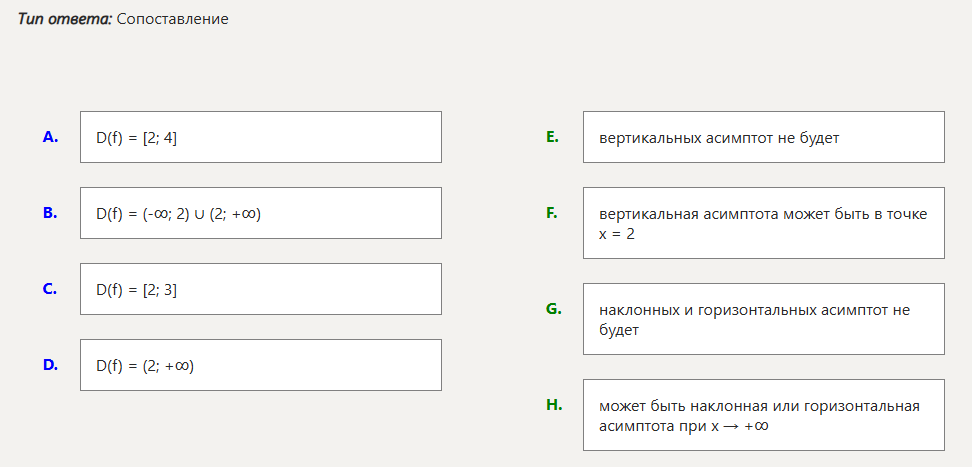Click the blue letter B label
Viewport: 972px width, 467px height.
(50, 213)
